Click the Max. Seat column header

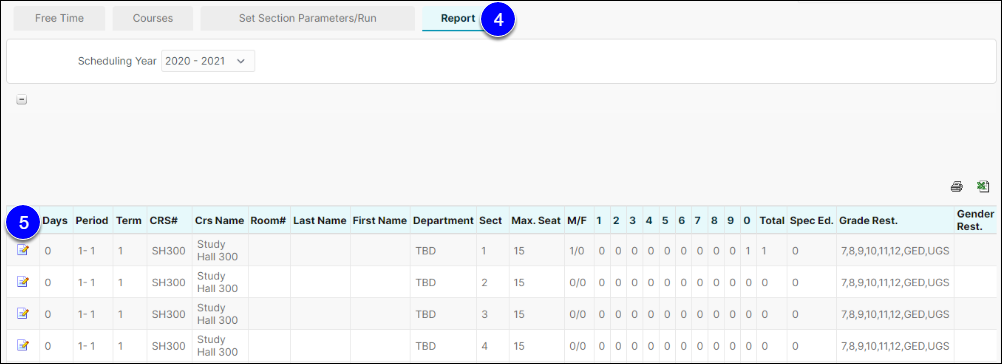pyautogui.click(x=536, y=220)
